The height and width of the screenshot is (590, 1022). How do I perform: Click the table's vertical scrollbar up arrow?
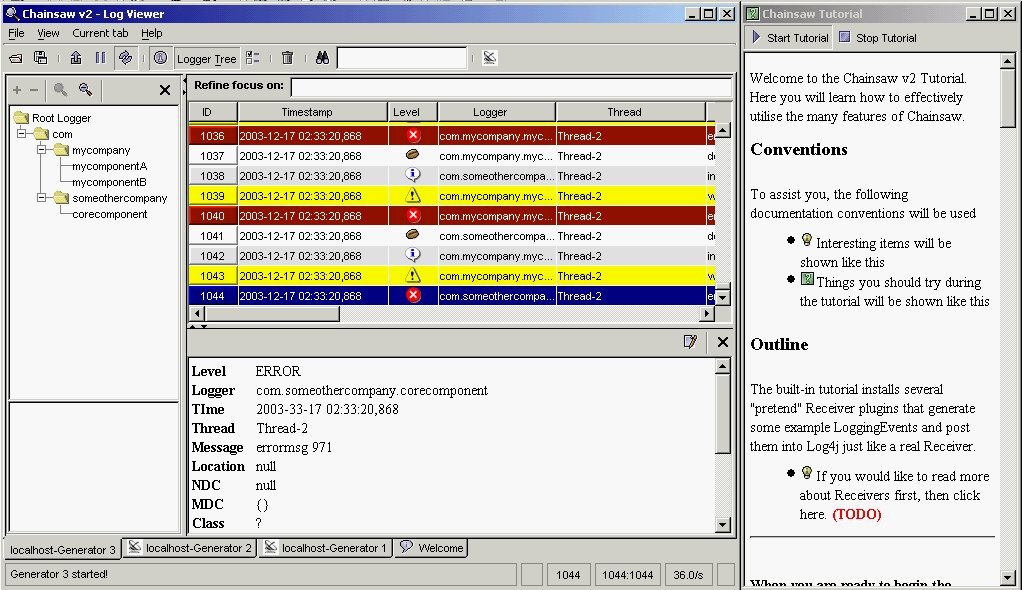[723, 130]
